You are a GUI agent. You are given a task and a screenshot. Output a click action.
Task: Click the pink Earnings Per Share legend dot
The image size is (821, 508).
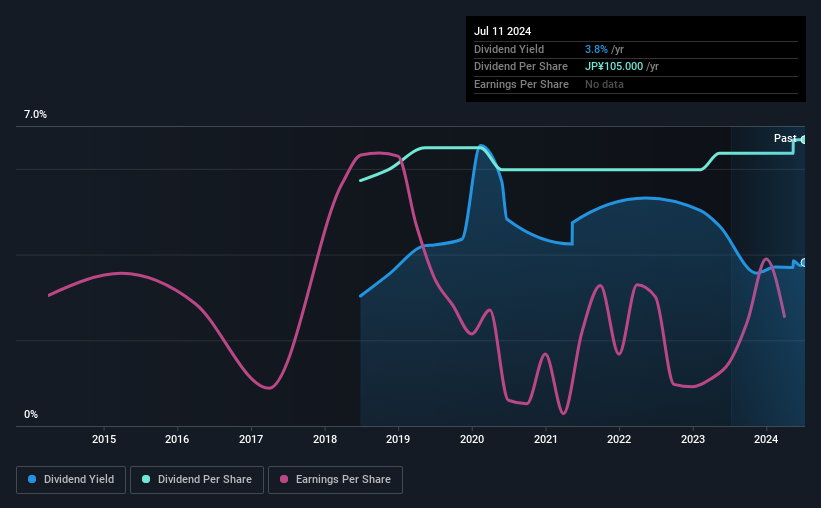[x=284, y=479]
